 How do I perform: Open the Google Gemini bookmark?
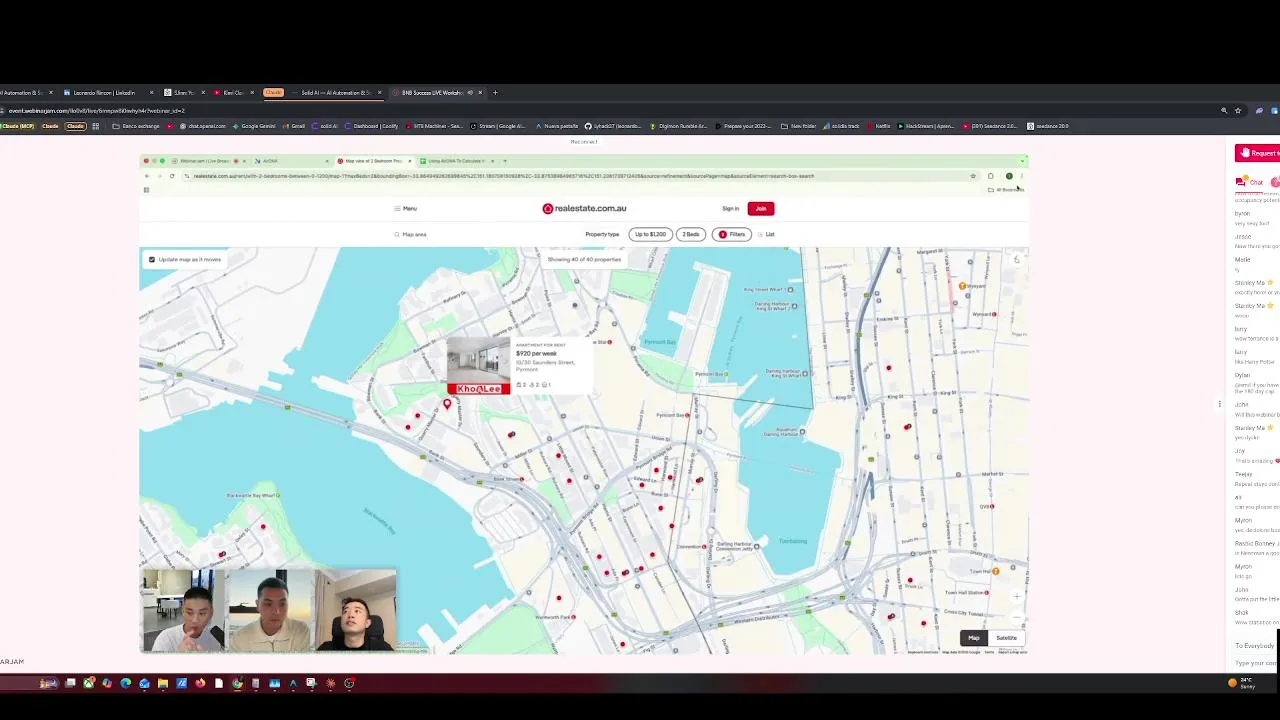[253, 126]
